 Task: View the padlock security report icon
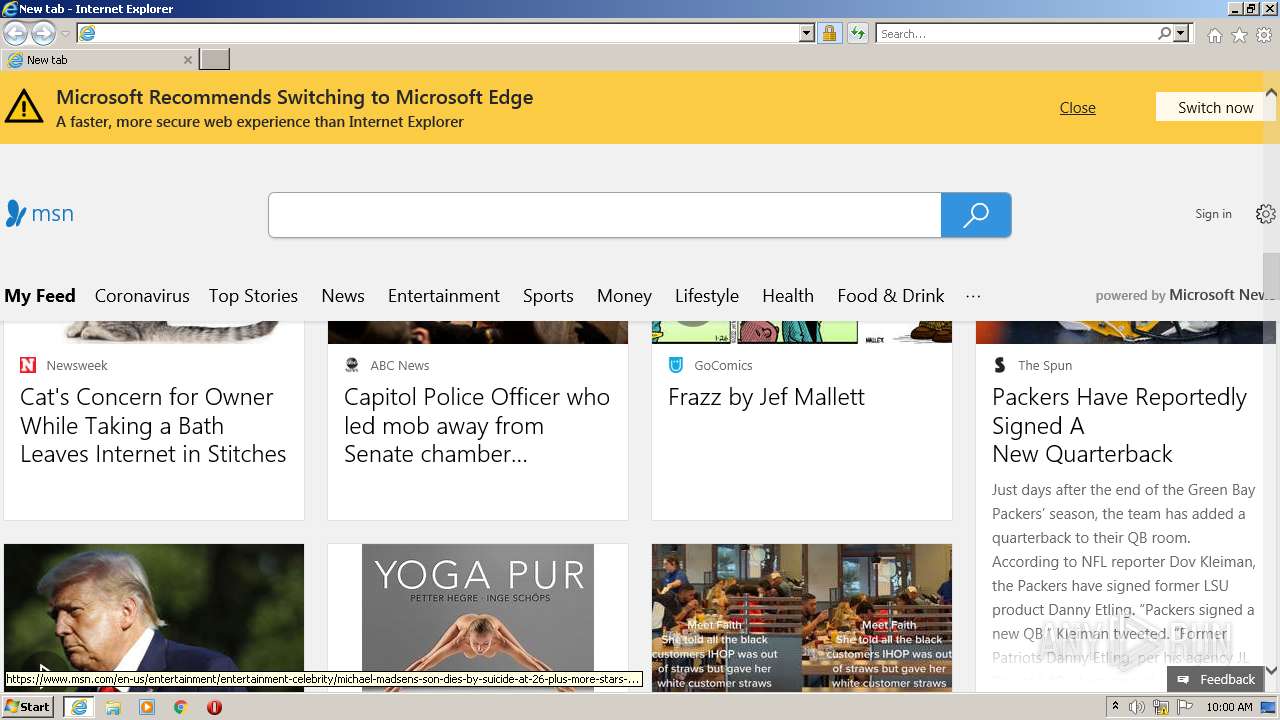pos(829,33)
